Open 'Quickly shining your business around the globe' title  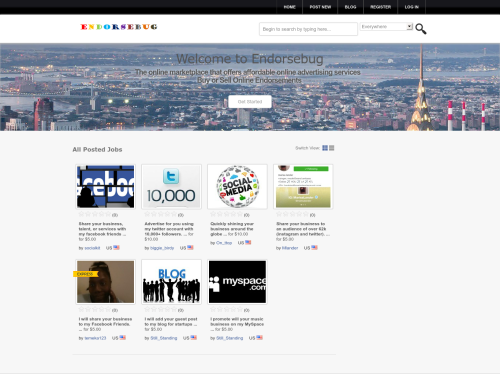click(232, 229)
